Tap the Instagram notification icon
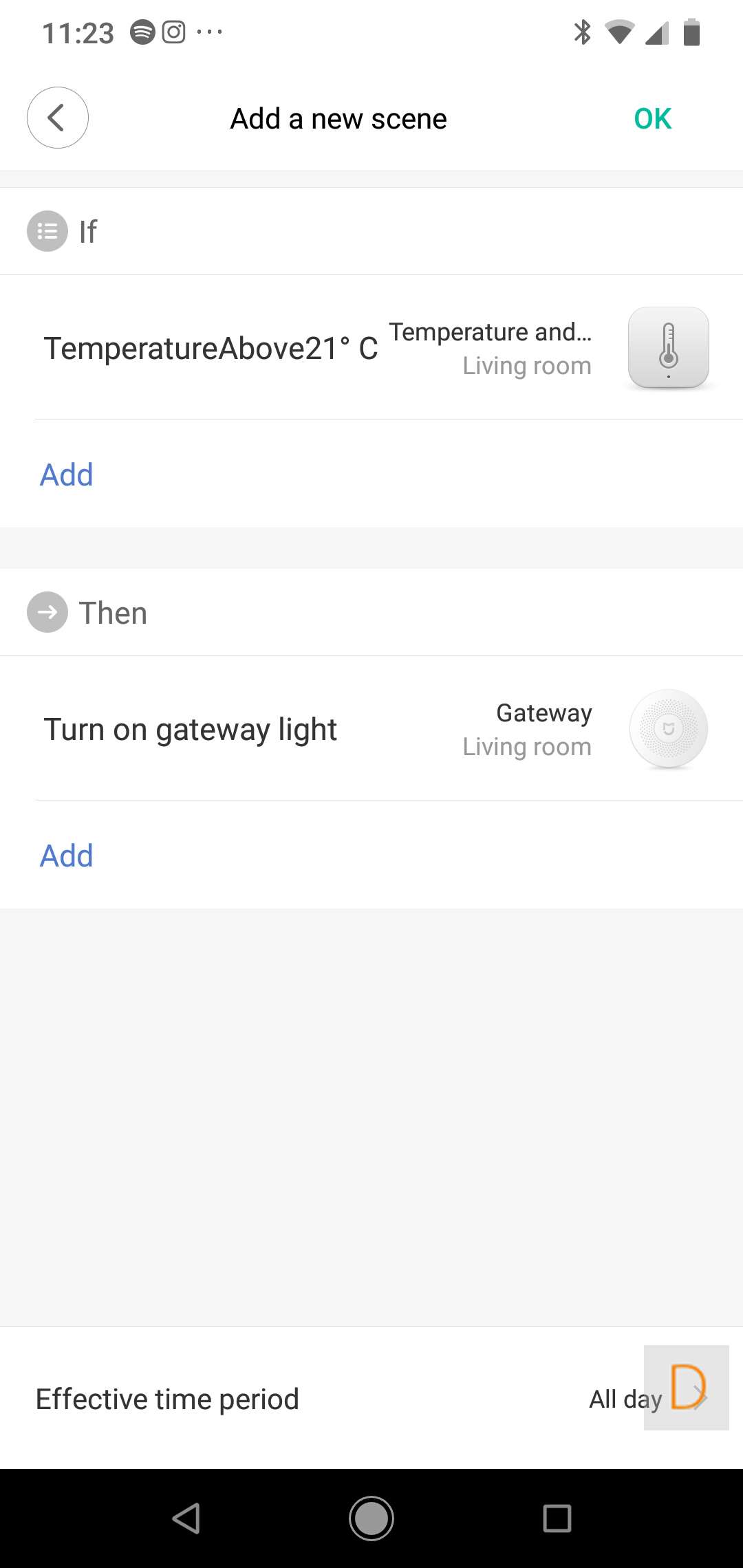 tap(173, 32)
